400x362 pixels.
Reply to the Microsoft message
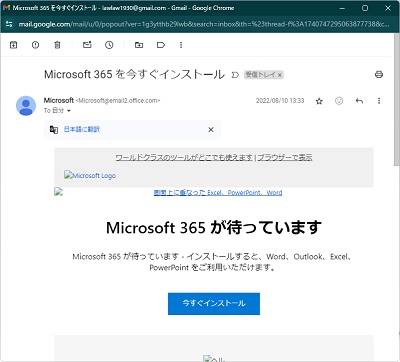[x=359, y=101]
